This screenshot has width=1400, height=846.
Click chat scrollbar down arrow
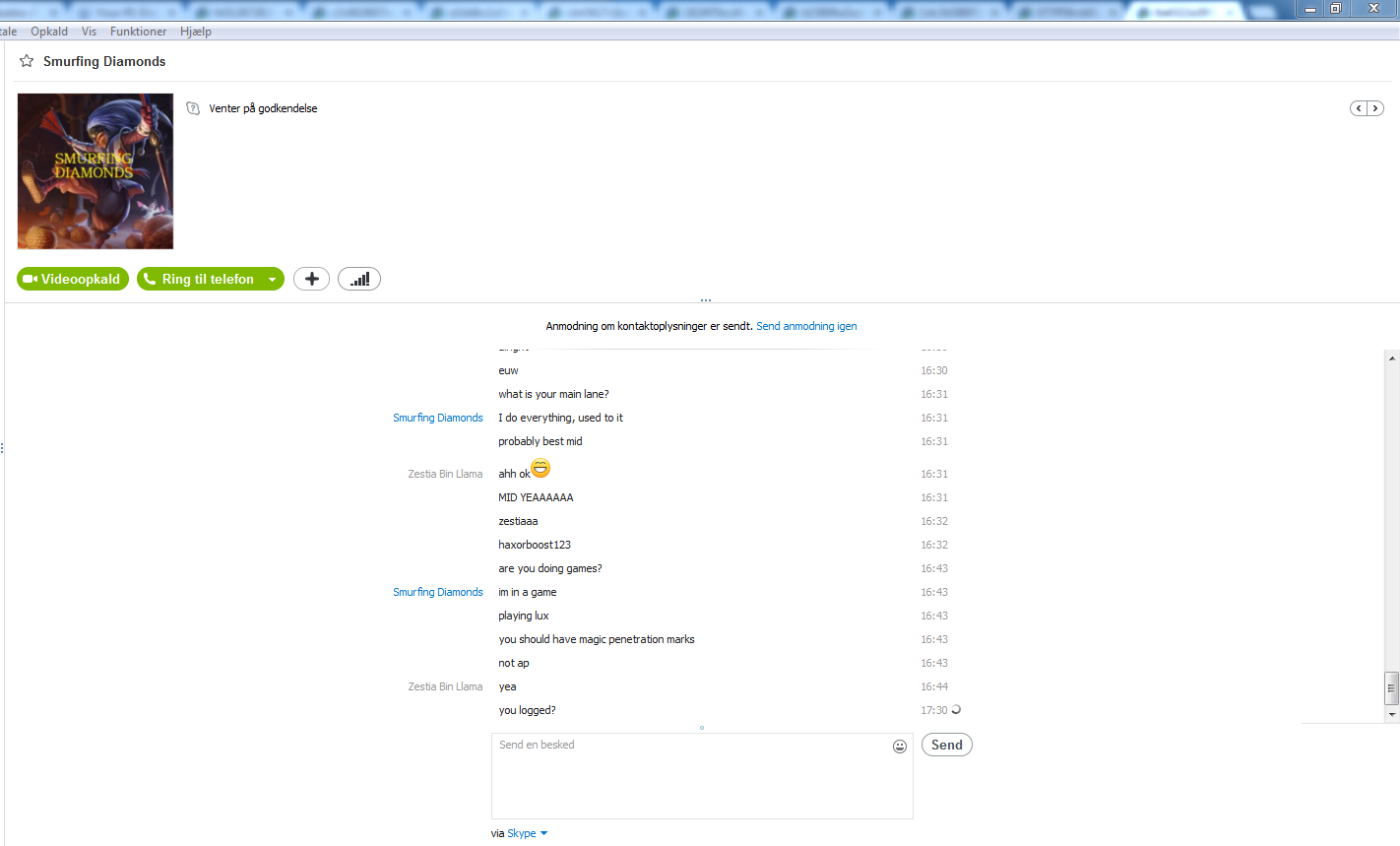1392,714
